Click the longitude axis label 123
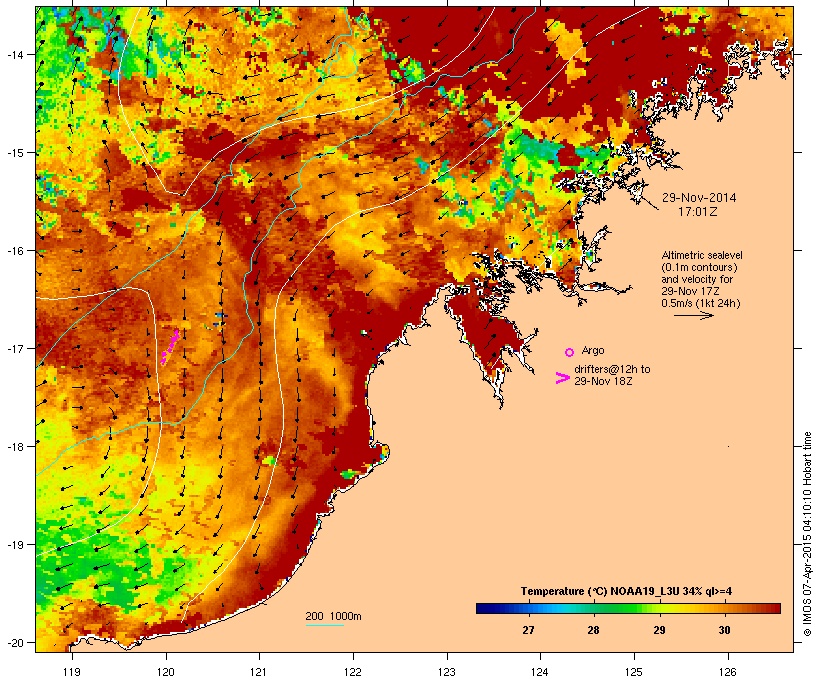 click(x=447, y=672)
